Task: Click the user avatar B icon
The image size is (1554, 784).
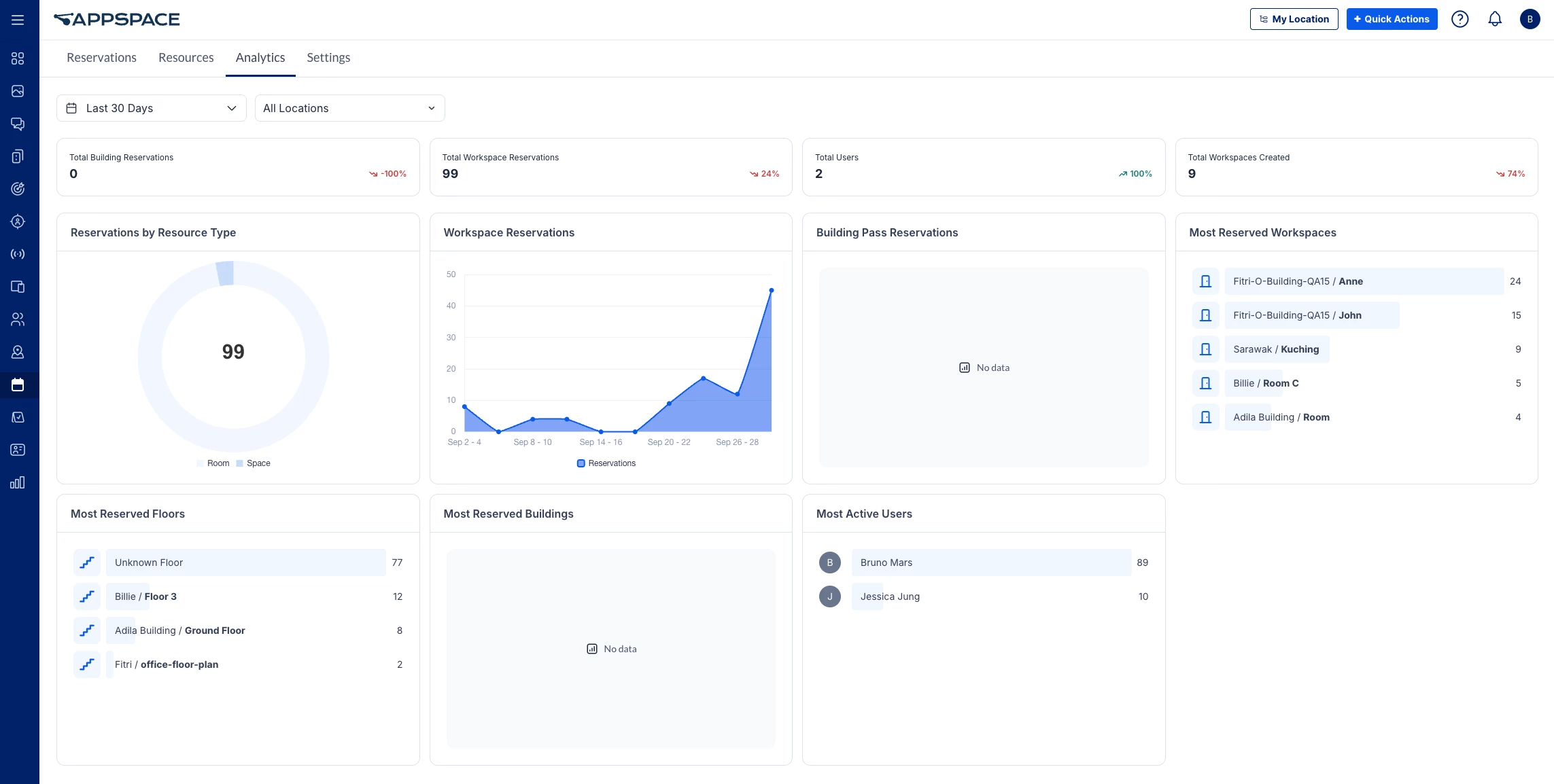Action: 1530,19
